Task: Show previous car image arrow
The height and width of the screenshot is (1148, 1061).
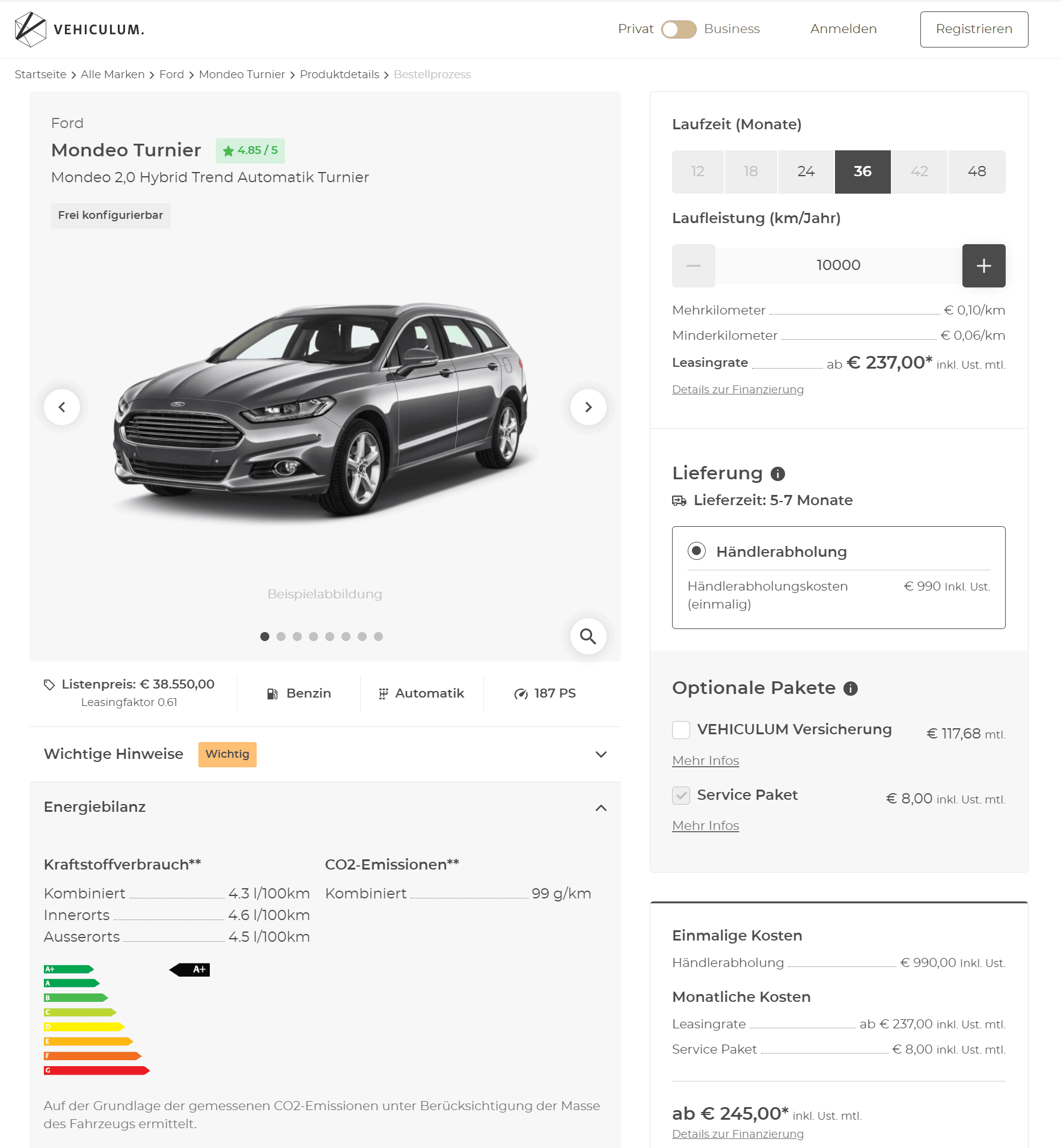Action: point(62,407)
